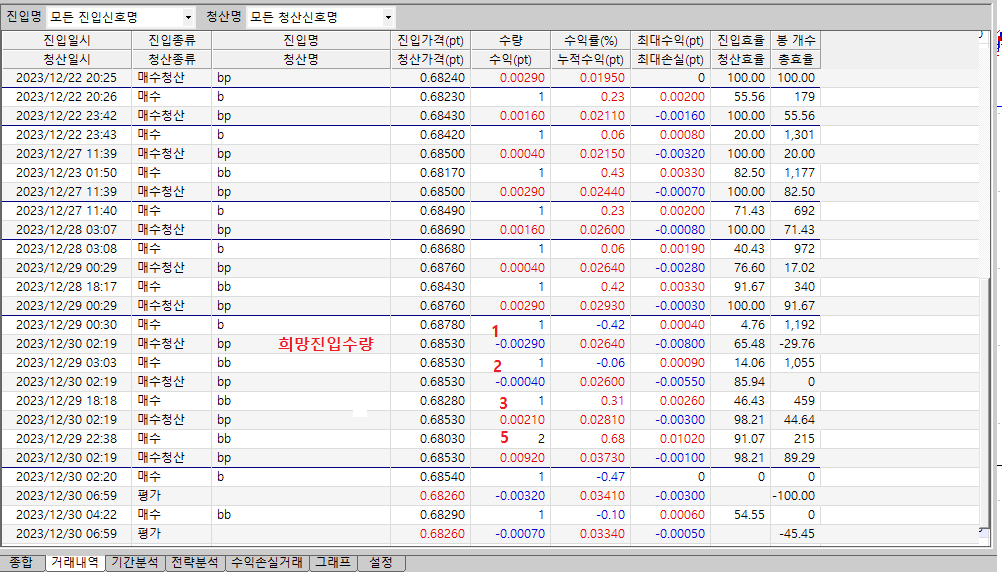Viewport: 1002px width, 572px height.
Task: Click the red 희망진입수량 annotation text
Action: click(326, 344)
